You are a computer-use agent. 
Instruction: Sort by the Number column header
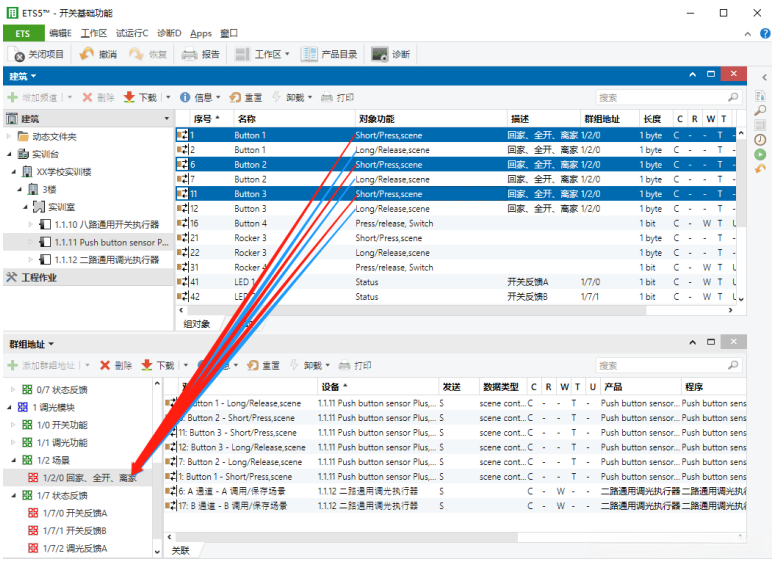tap(206, 119)
